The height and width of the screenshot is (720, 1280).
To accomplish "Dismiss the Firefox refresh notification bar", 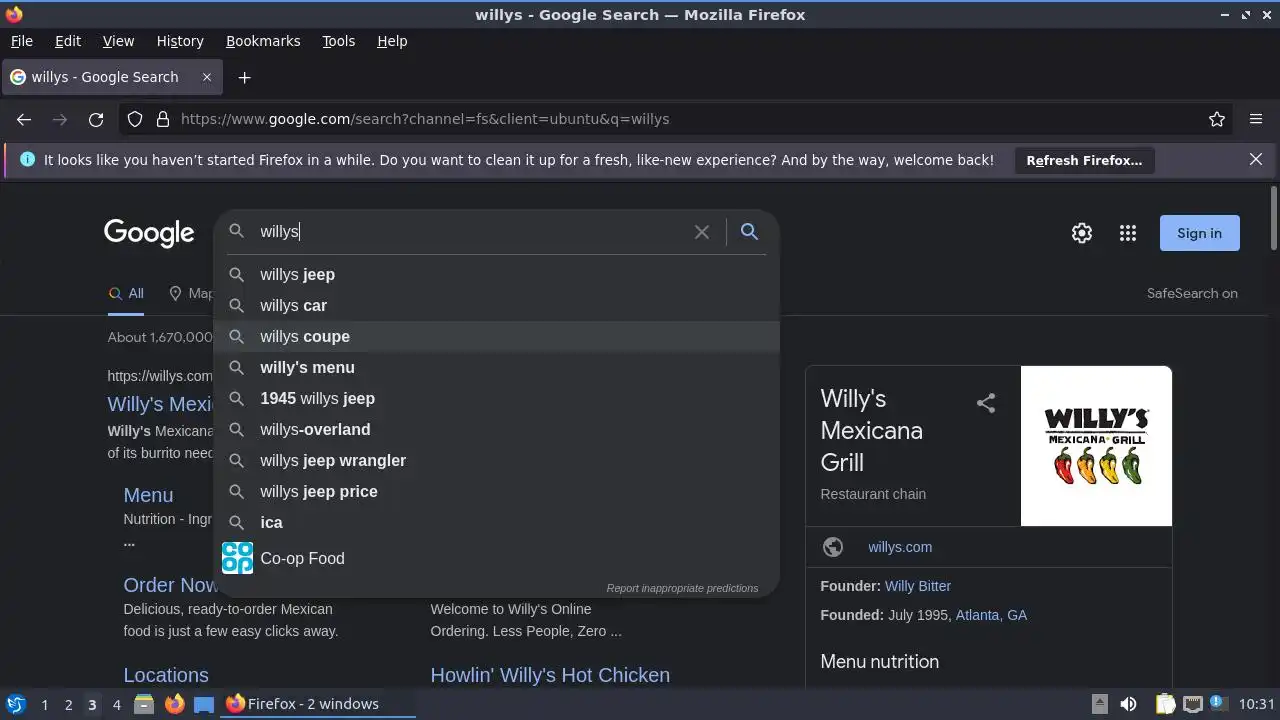I will point(1256,160).
